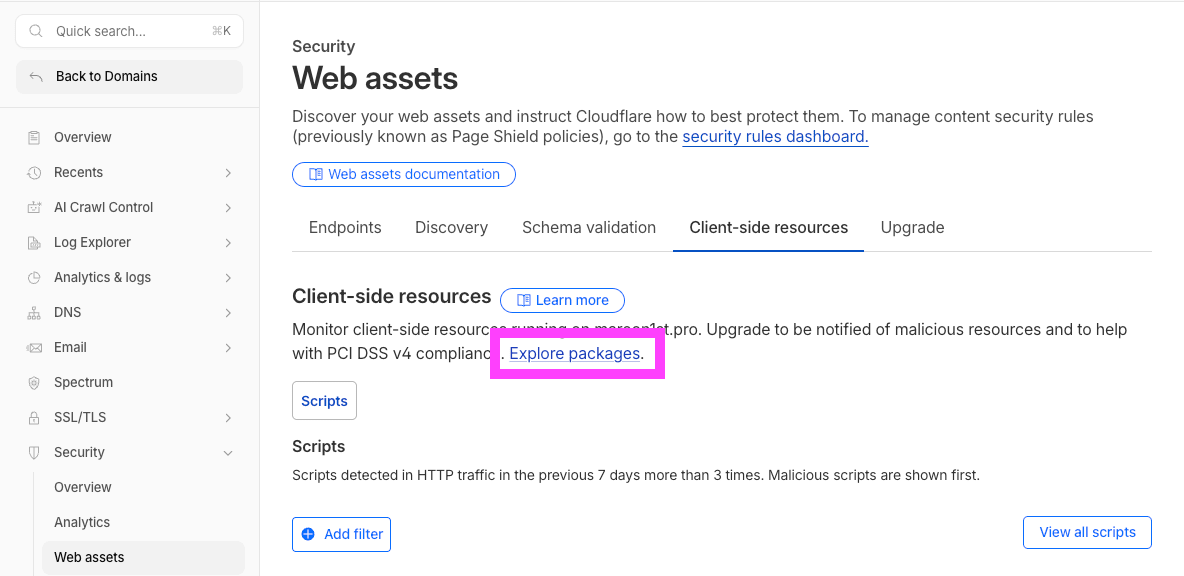Click the Add filter button
The image size is (1184, 576).
[341, 534]
